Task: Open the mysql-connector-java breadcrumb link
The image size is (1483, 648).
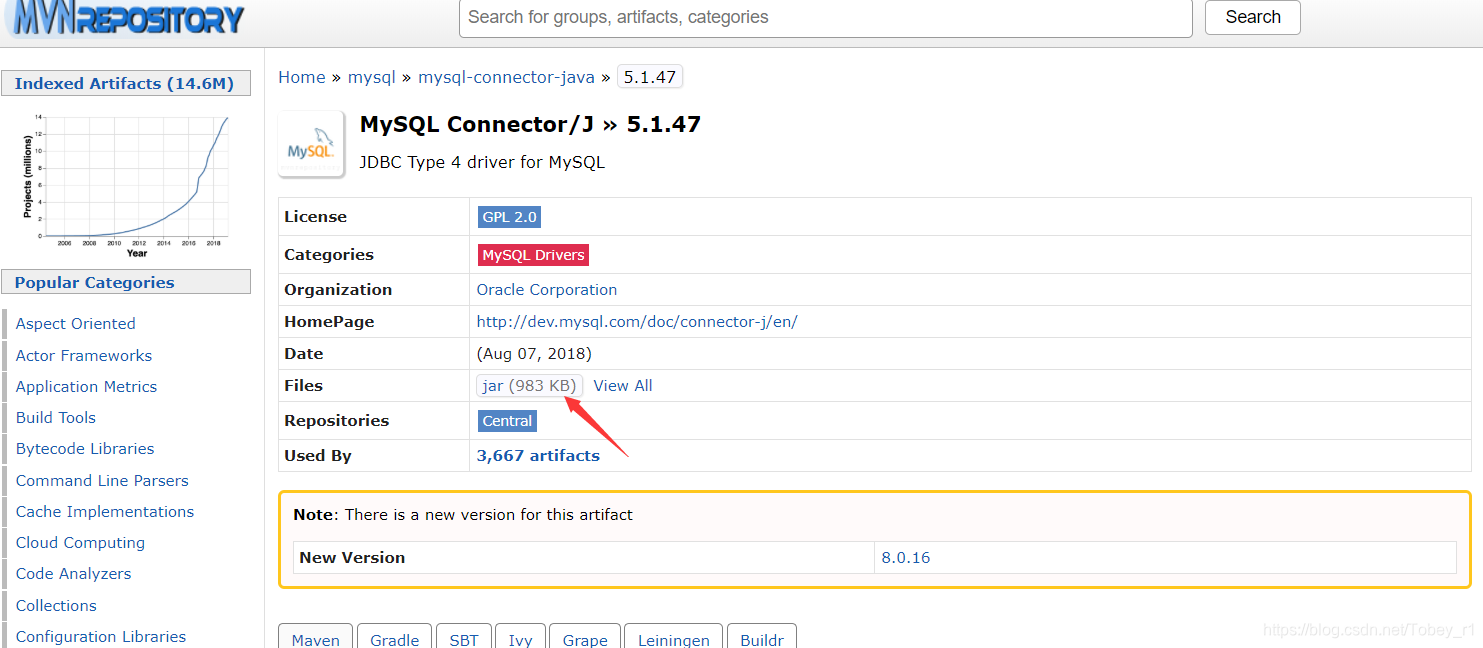Action: point(506,77)
